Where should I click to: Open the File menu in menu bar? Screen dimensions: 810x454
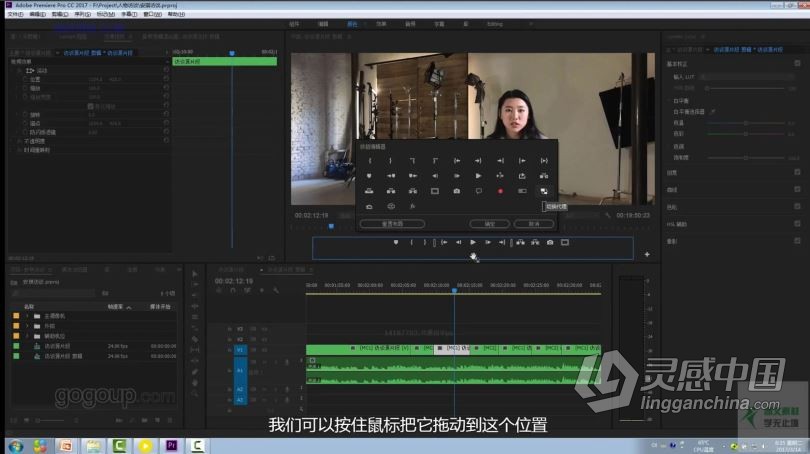pos(13,14)
